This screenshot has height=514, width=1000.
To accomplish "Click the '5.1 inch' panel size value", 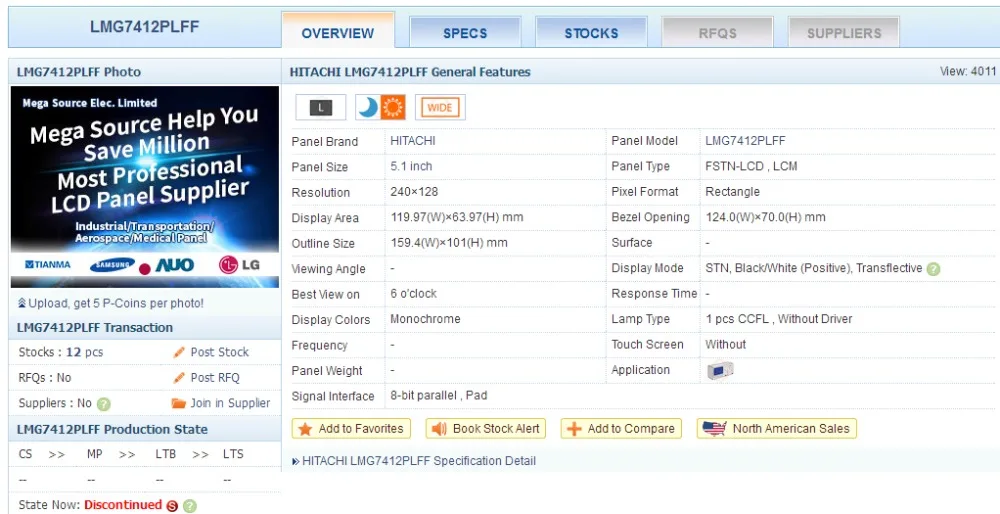I will click(x=411, y=166).
